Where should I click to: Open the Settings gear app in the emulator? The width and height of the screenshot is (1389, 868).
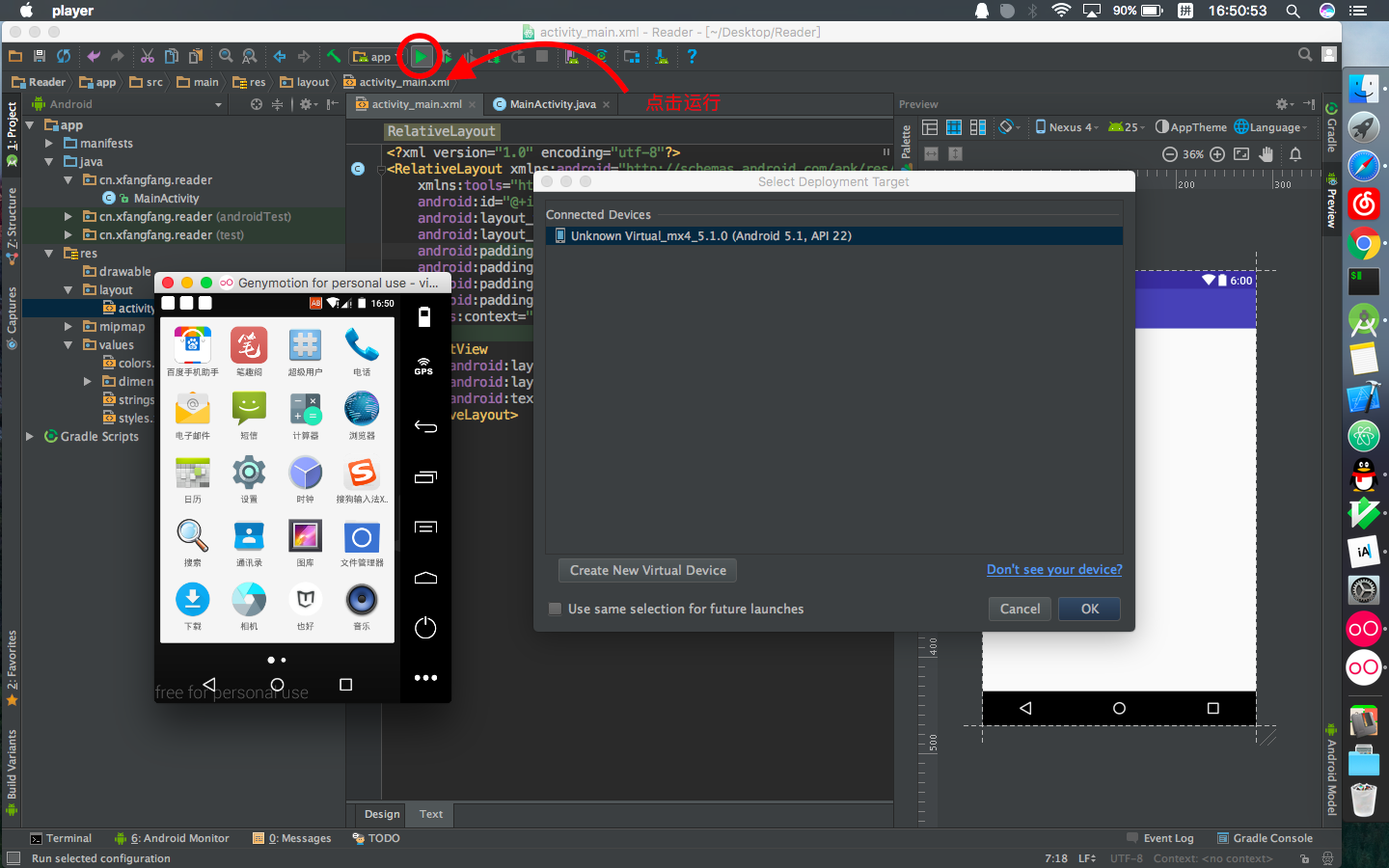coord(249,473)
